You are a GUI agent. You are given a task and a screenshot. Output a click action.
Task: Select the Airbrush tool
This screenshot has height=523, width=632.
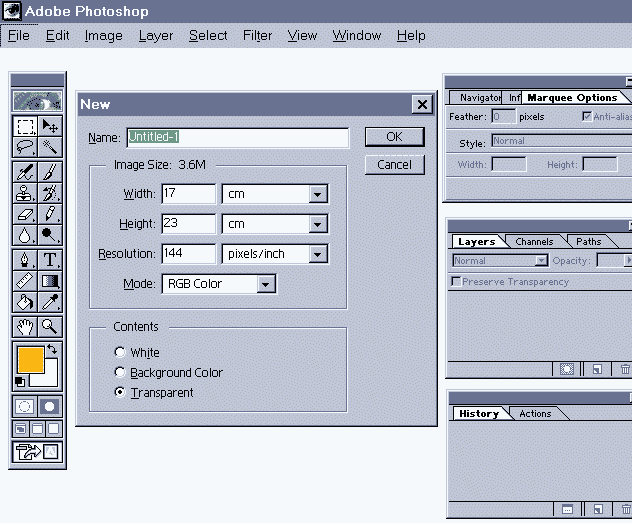point(25,172)
